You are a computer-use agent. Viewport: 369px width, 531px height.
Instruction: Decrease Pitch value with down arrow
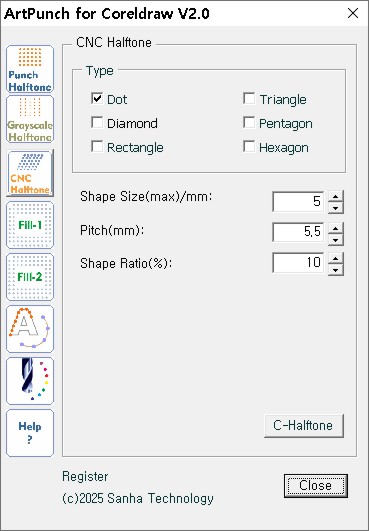click(335, 239)
